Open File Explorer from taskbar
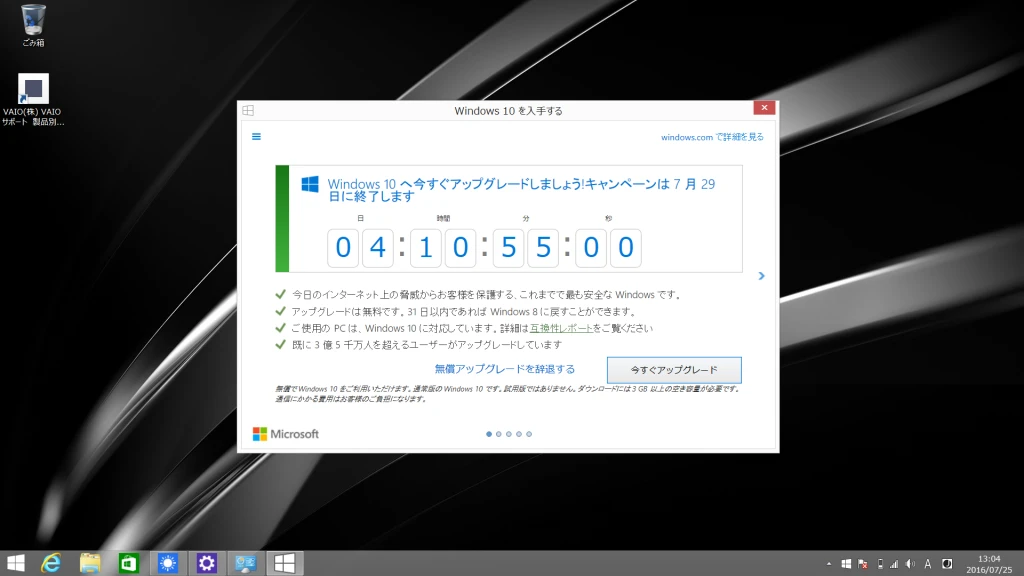Screen dimensions: 1024x576 coord(90,563)
